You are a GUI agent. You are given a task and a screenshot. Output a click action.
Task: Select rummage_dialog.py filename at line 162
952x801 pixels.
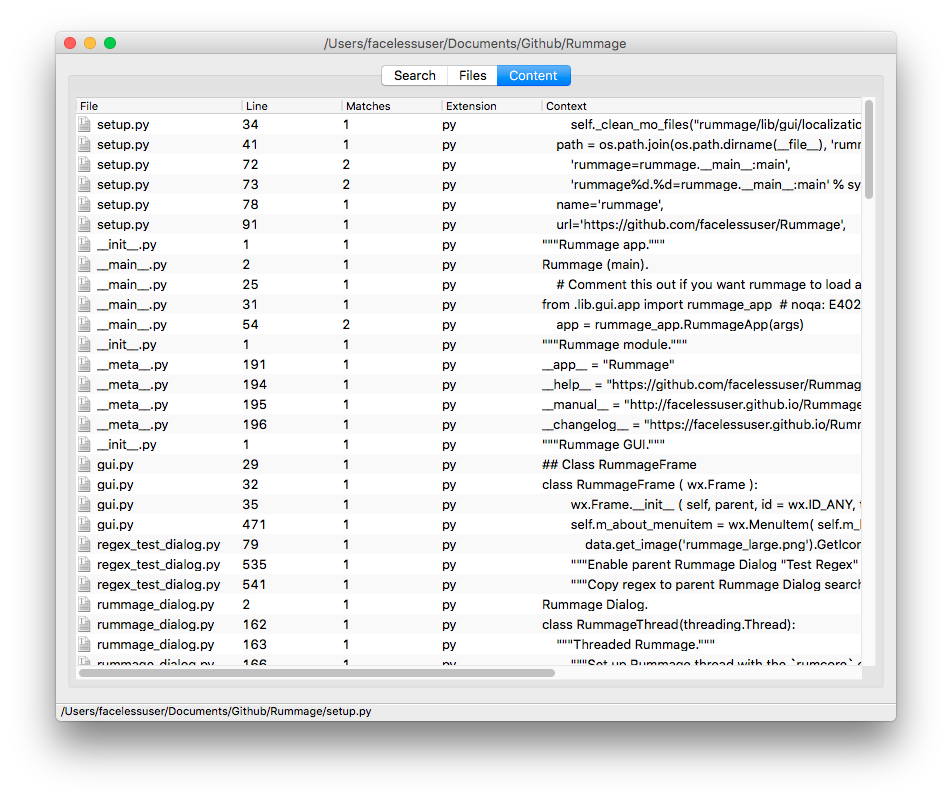tap(156, 625)
